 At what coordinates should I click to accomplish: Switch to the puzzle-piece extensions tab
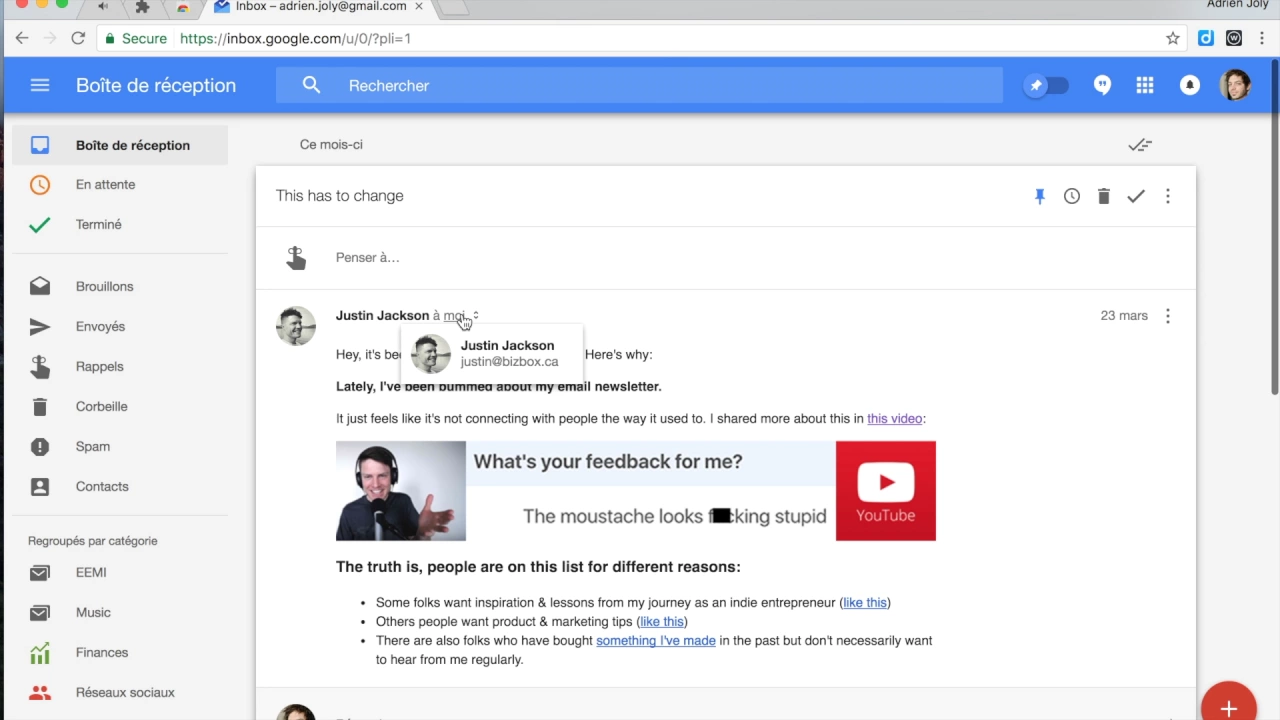(142, 7)
